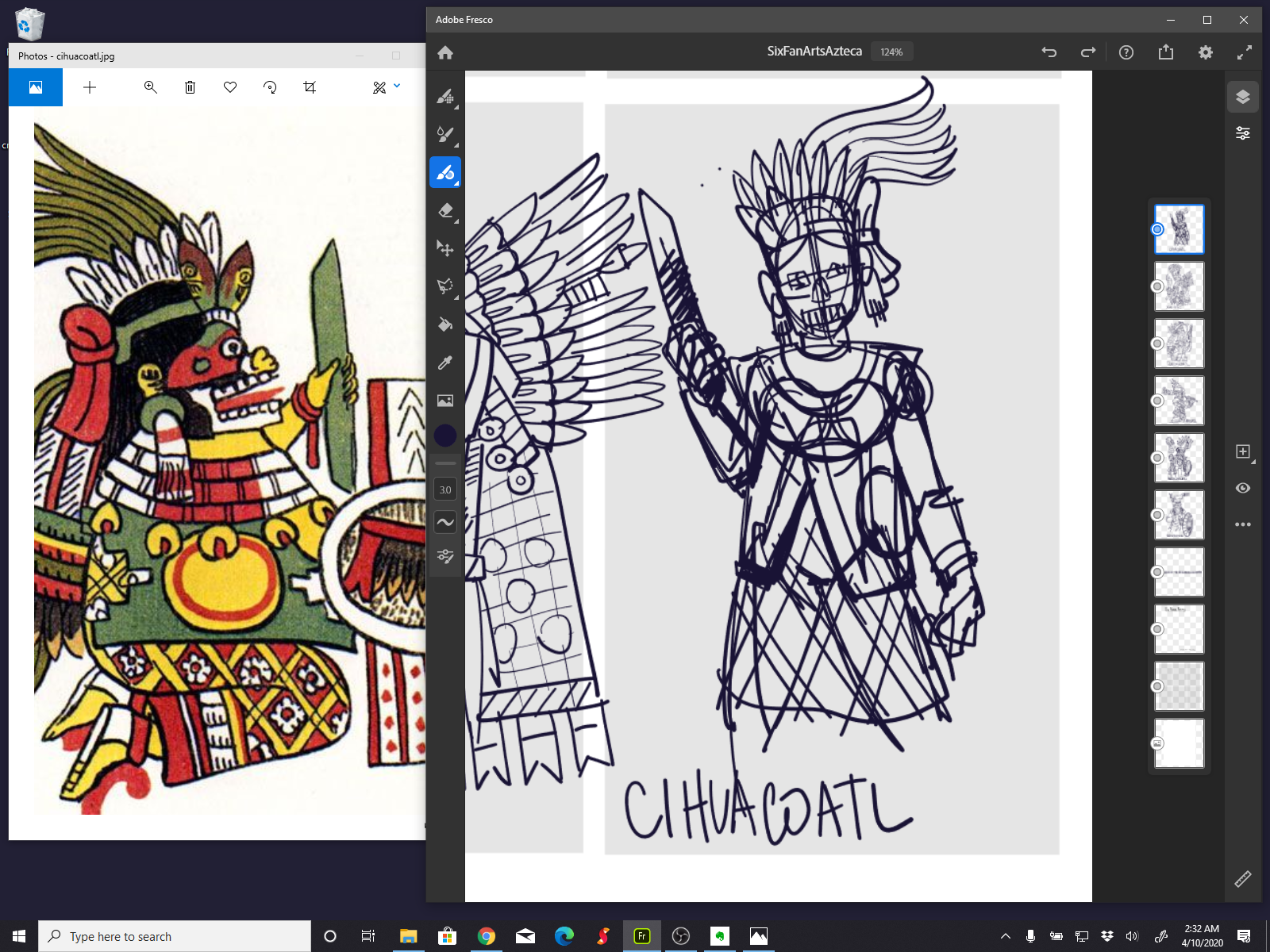
Task: Select the second layer thumbnail
Action: 1180,286
